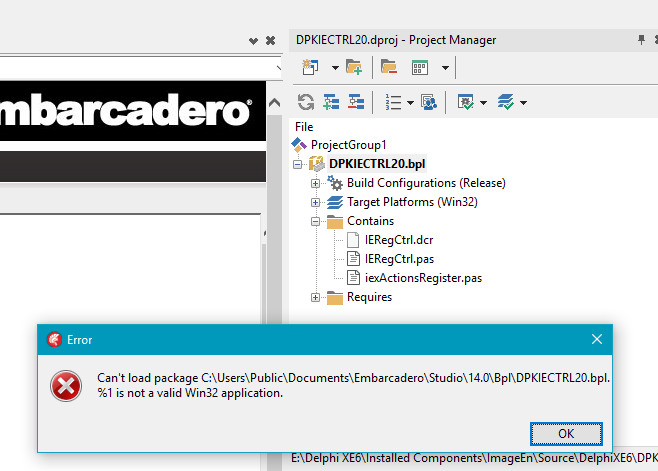Click the numbered list sort icon
Image resolution: width=658 pixels, height=471 pixels.
[393, 102]
